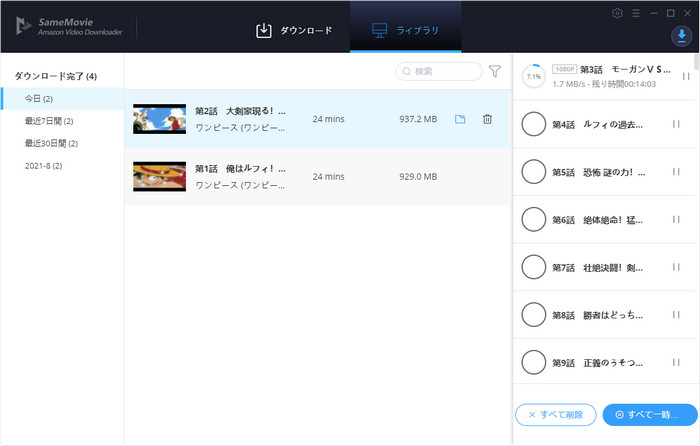
Task: Open the hamburger menu icon
Action: (636, 13)
